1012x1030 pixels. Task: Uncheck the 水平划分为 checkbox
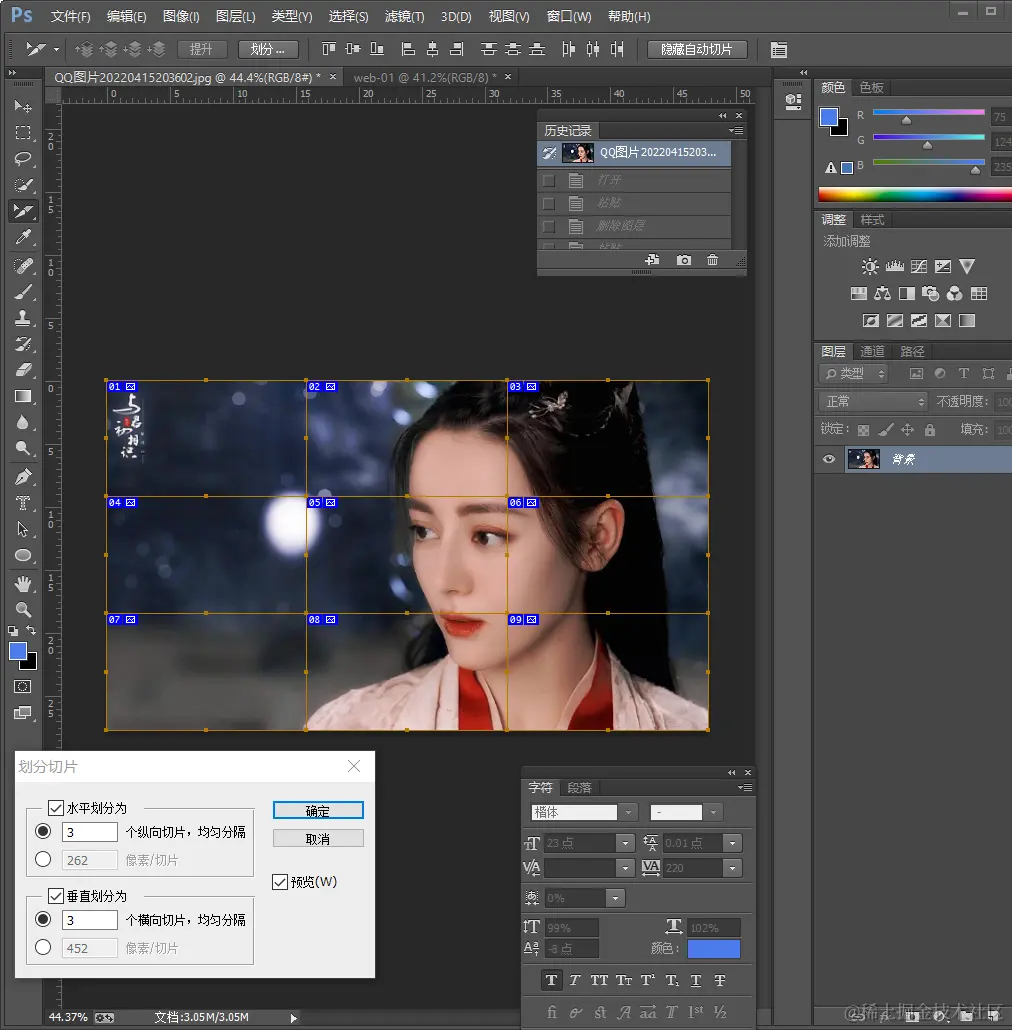point(56,808)
